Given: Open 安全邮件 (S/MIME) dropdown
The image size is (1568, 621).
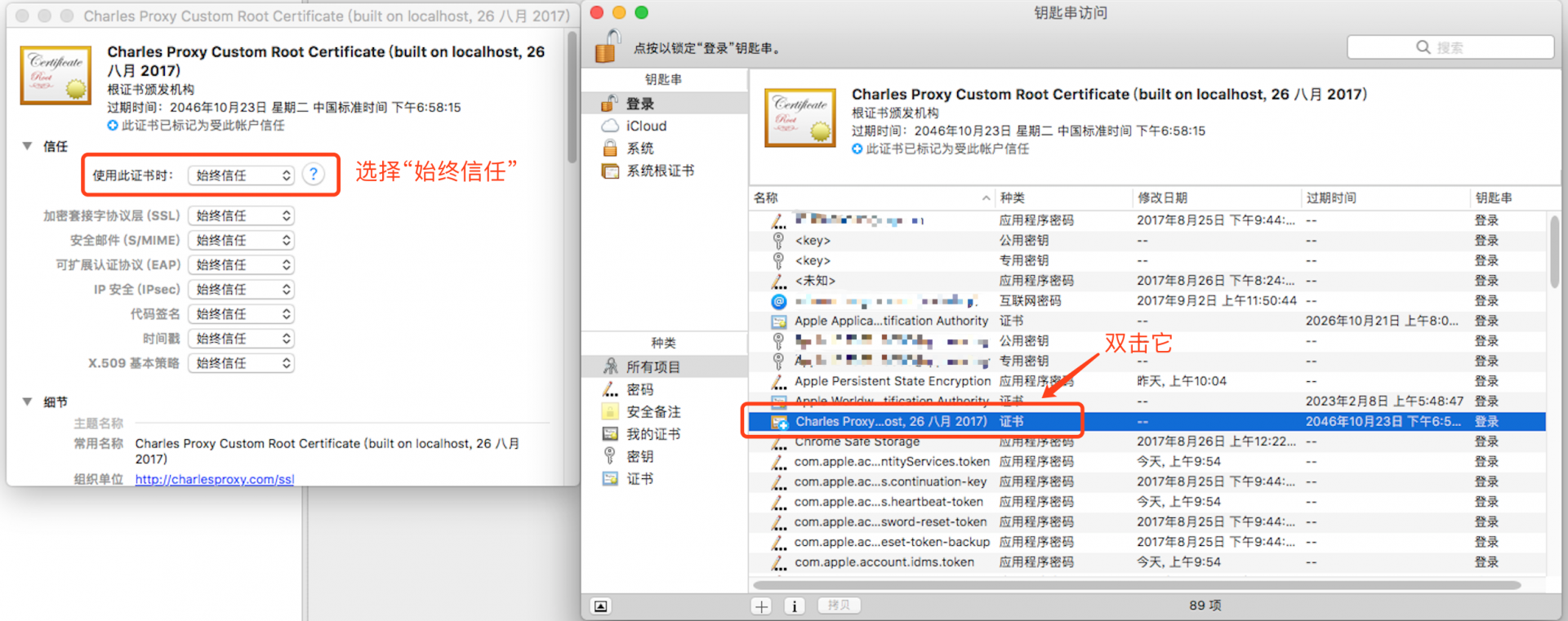Looking at the screenshot, I should [x=242, y=240].
